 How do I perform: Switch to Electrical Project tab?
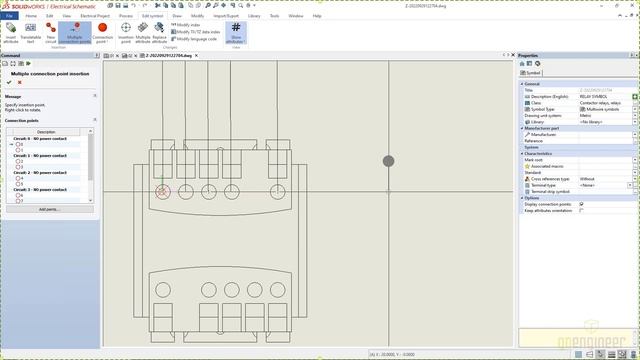[95, 16]
